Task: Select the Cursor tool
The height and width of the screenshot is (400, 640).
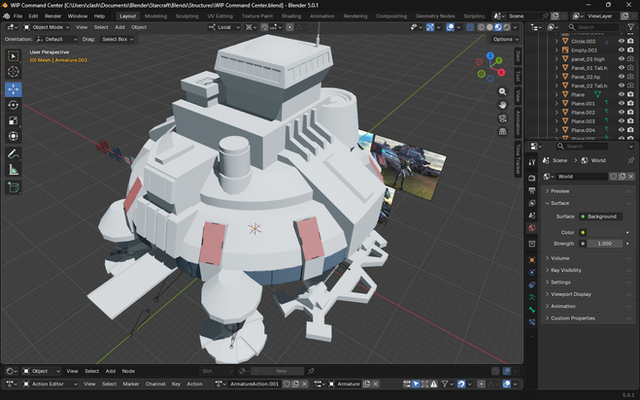Action: click(x=13, y=72)
